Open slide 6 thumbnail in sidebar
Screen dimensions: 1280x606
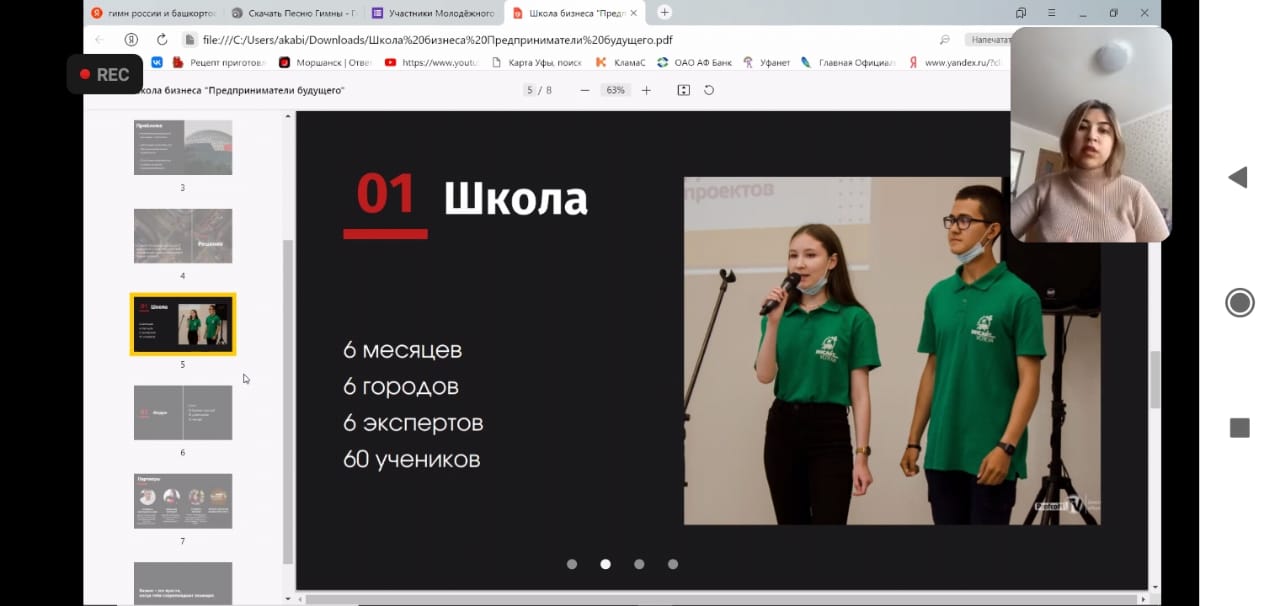[x=183, y=412]
